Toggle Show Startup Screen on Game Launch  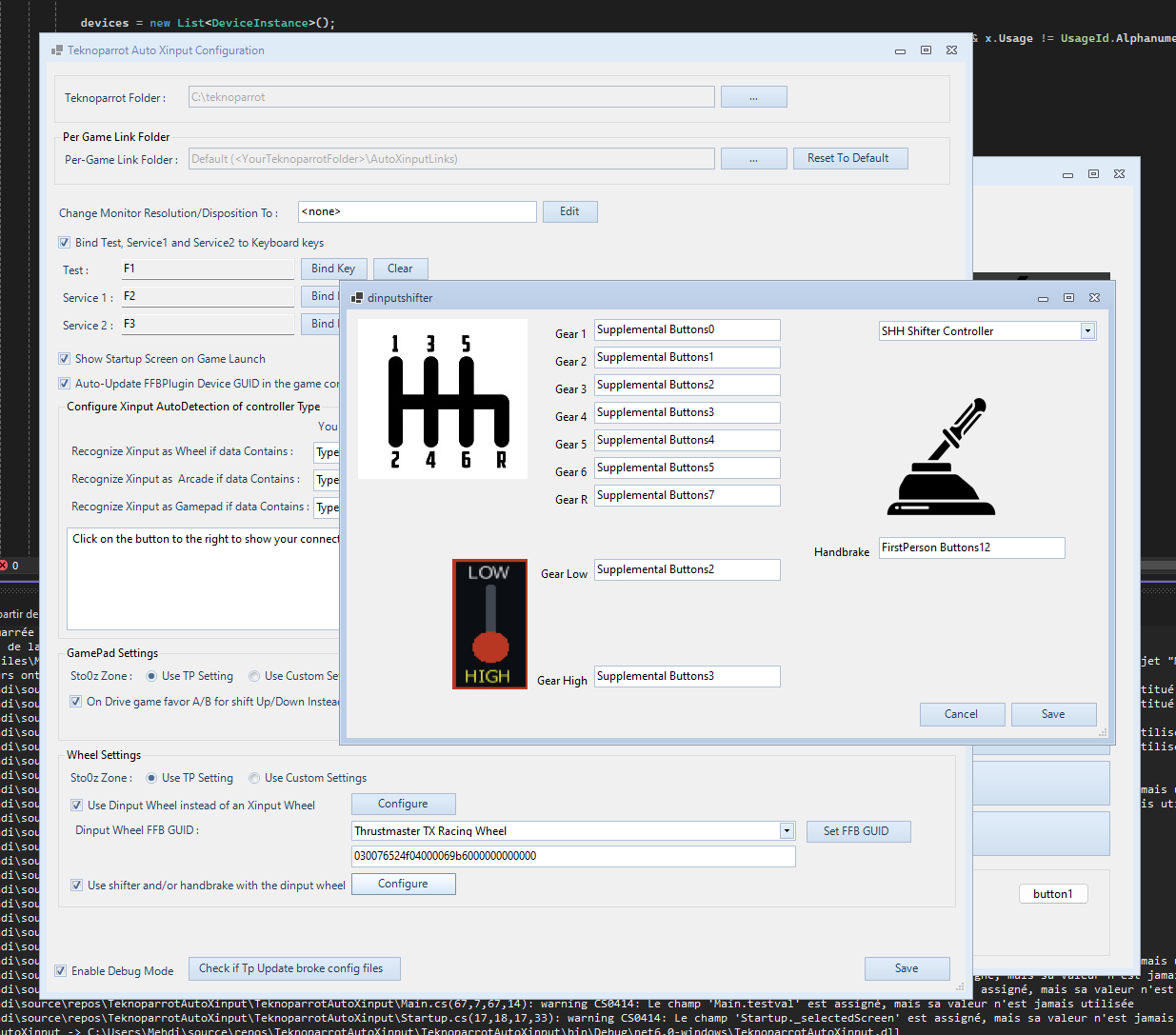pos(64,359)
